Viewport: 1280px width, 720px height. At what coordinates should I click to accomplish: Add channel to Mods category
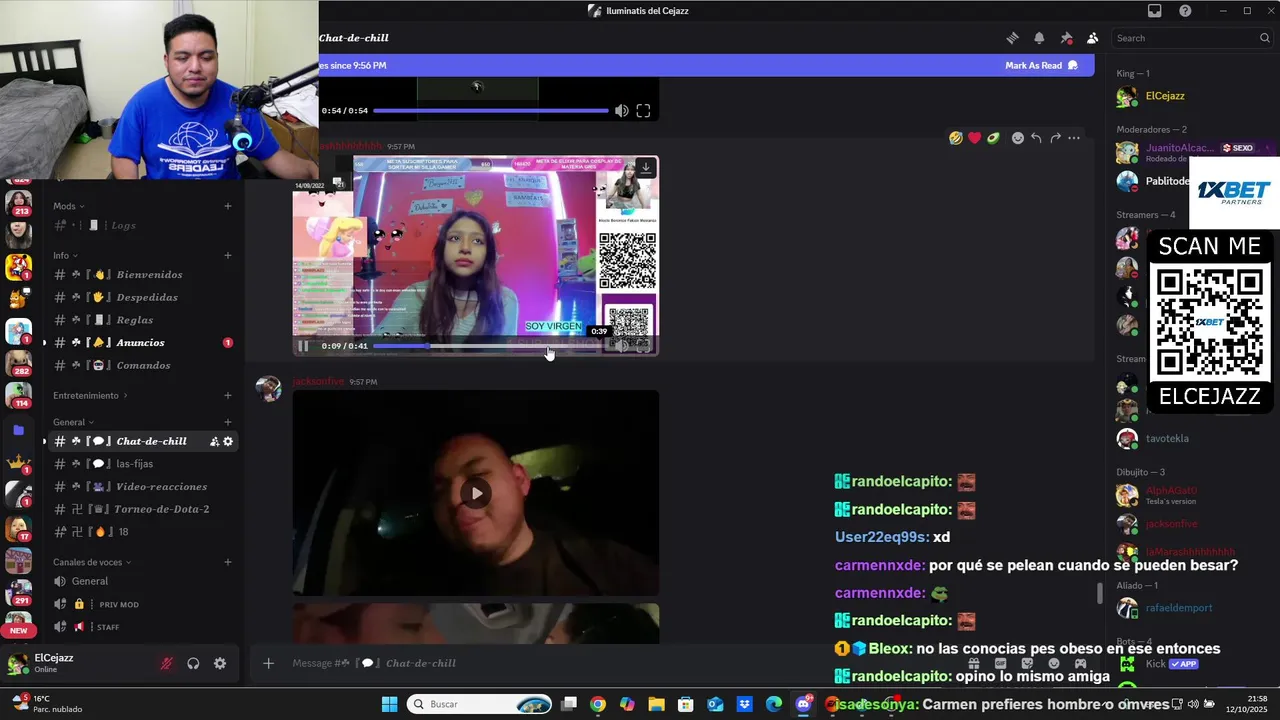[x=228, y=206]
